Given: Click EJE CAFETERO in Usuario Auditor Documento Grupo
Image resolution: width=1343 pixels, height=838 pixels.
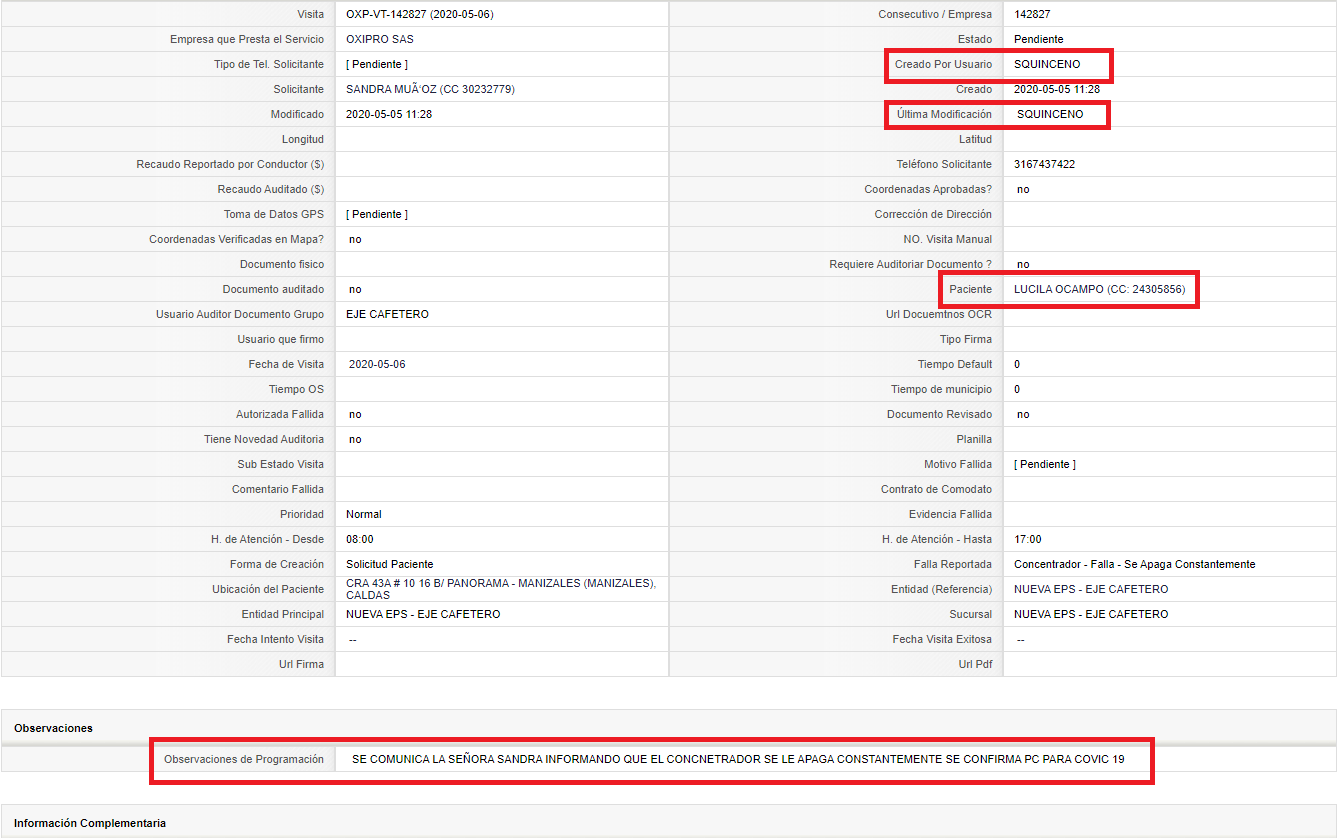Looking at the screenshot, I should pos(387,314).
